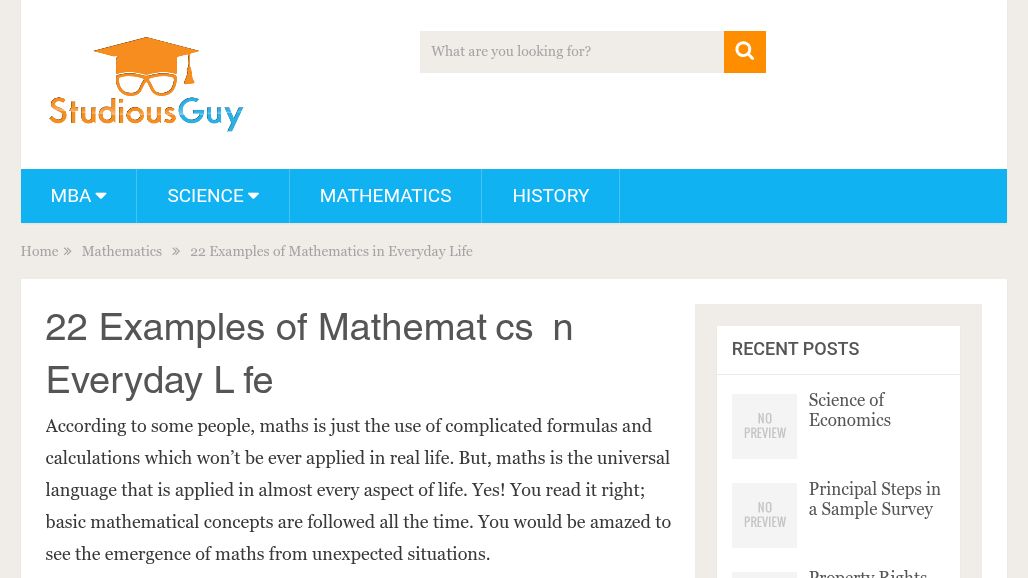Read Principal Steps in a Sample Survey

(x=874, y=499)
